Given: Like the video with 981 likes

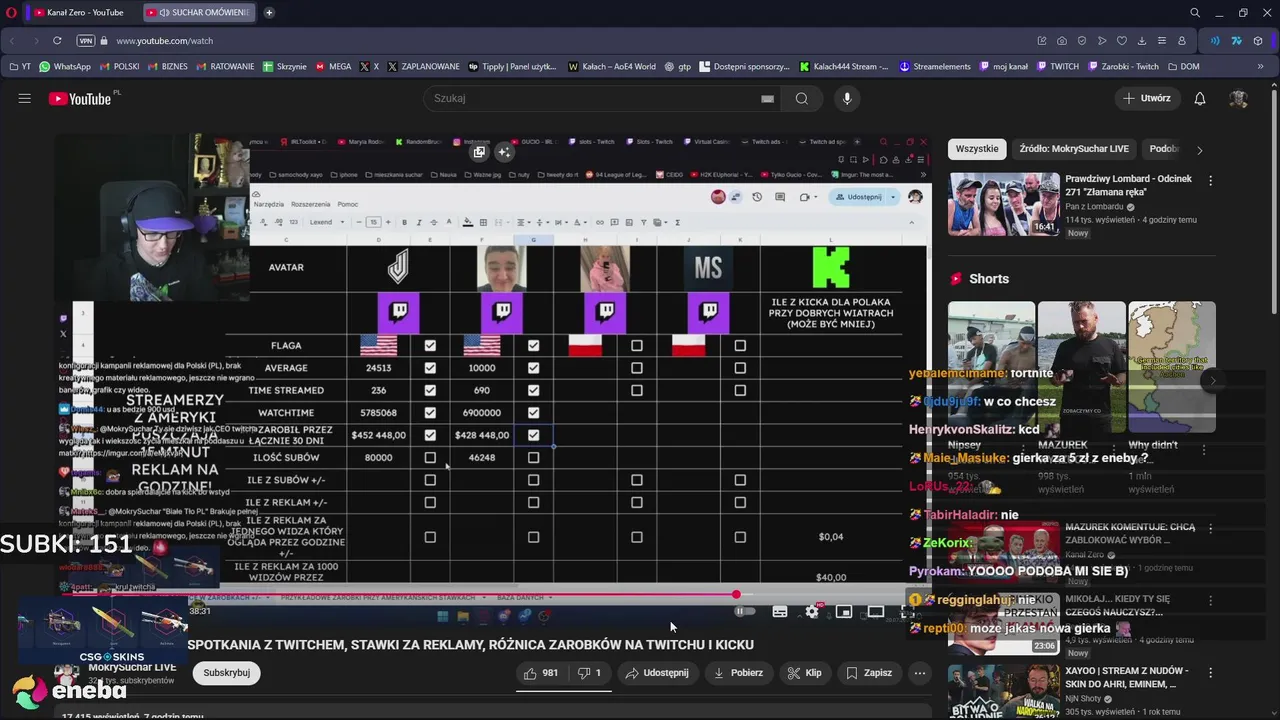Looking at the screenshot, I should click(x=541, y=673).
